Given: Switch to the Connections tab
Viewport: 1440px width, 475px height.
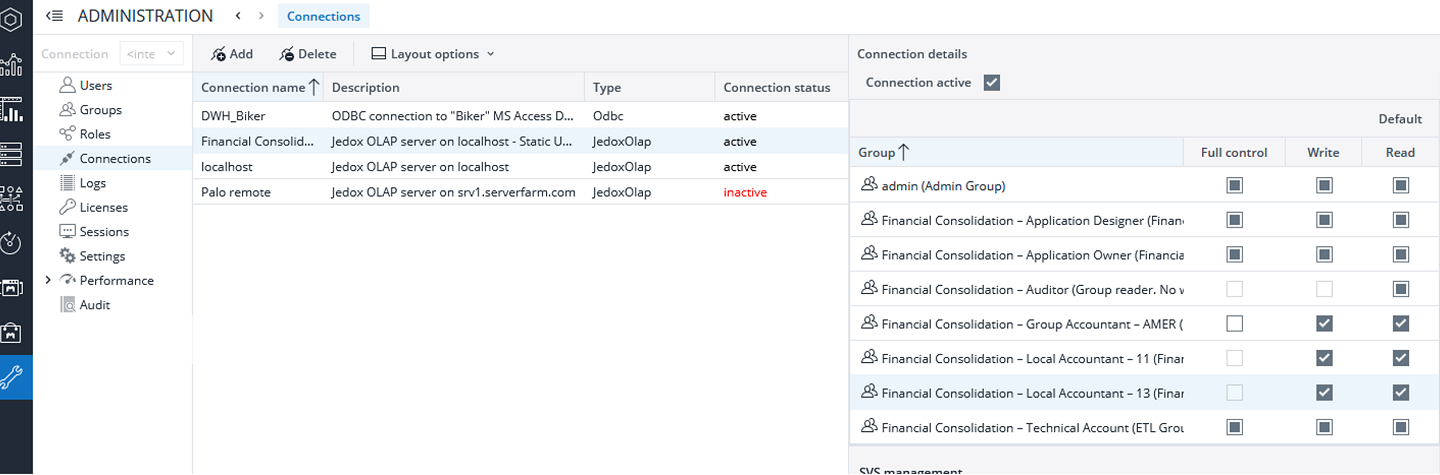Looking at the screenshot, I should pyautogui.click(x=323, y=16).
